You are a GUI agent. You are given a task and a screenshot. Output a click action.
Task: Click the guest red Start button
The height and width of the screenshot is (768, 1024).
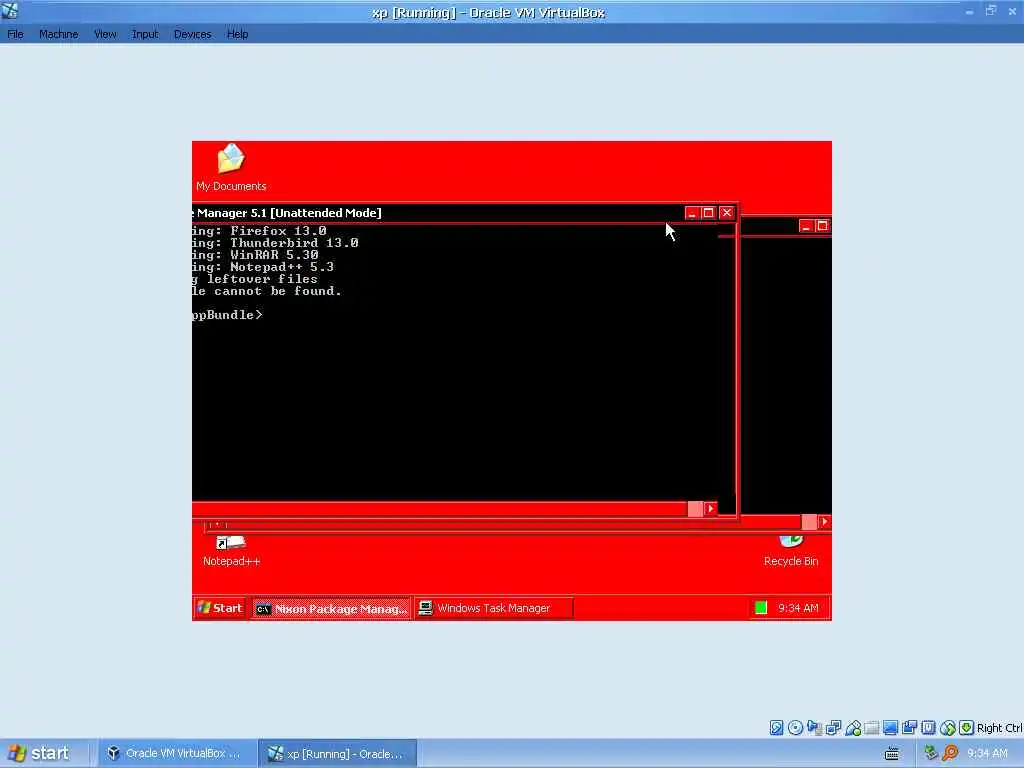[220, 608]
